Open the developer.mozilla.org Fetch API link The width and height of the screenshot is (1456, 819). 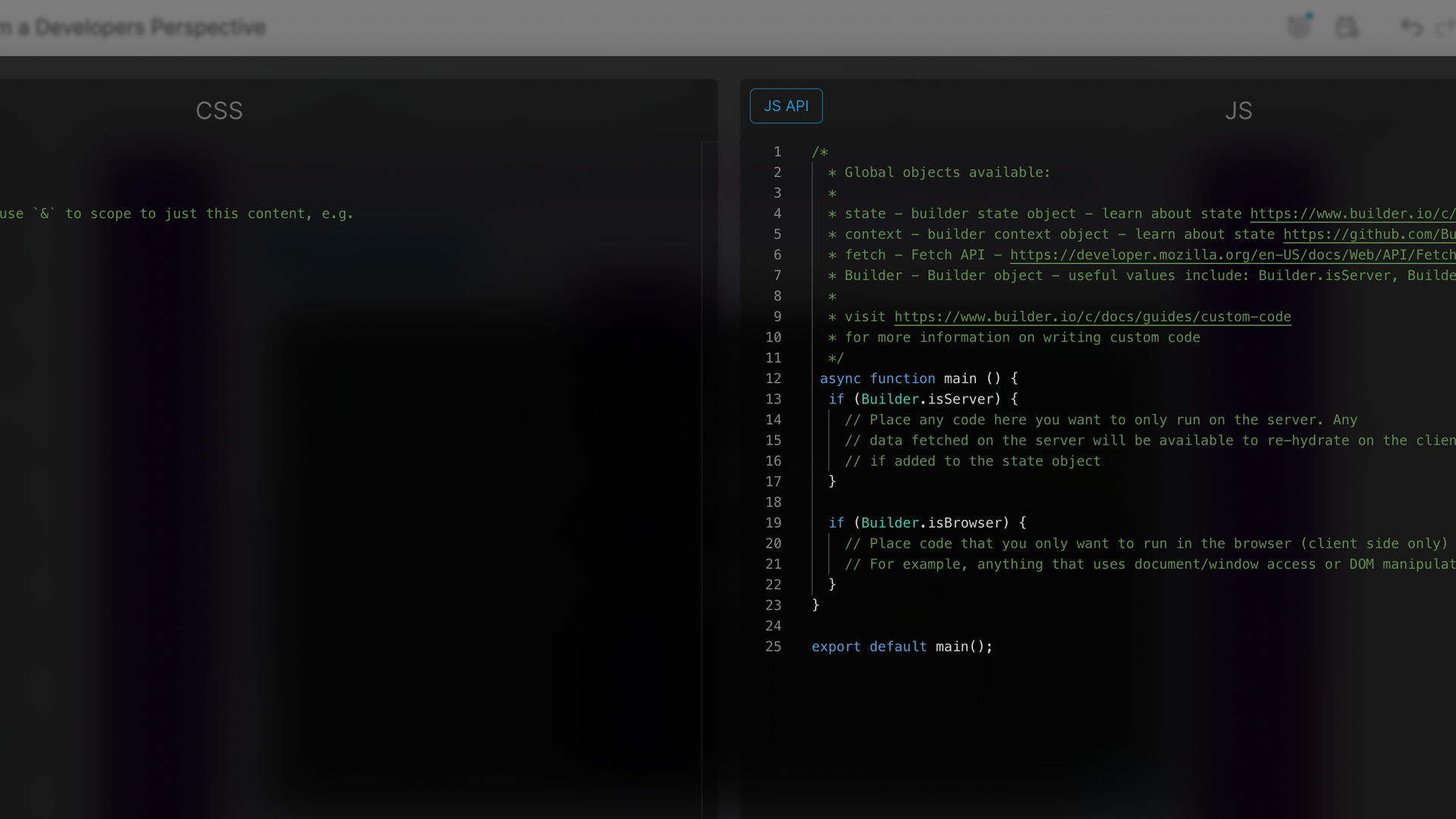(x=1232, y=255)
